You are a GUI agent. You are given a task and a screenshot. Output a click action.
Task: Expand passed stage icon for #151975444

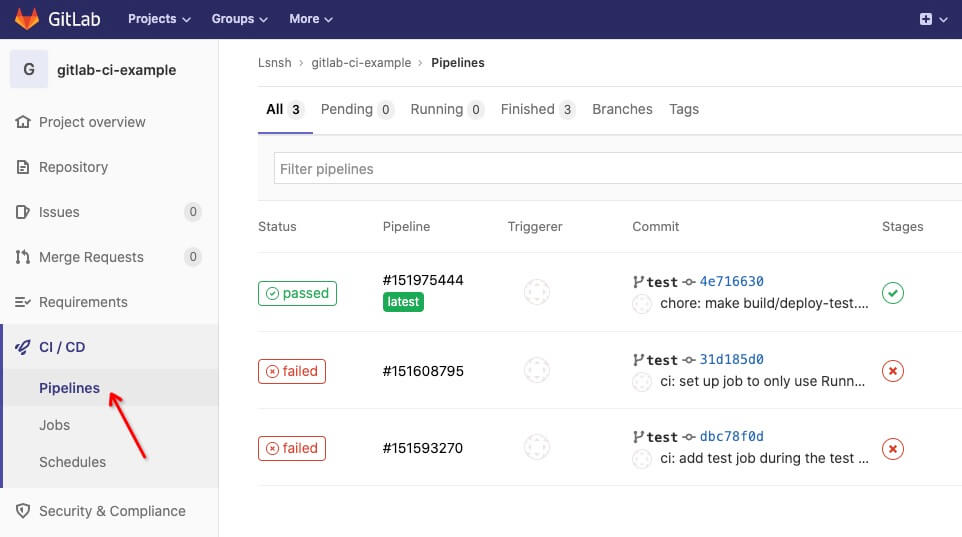point(893,293)
